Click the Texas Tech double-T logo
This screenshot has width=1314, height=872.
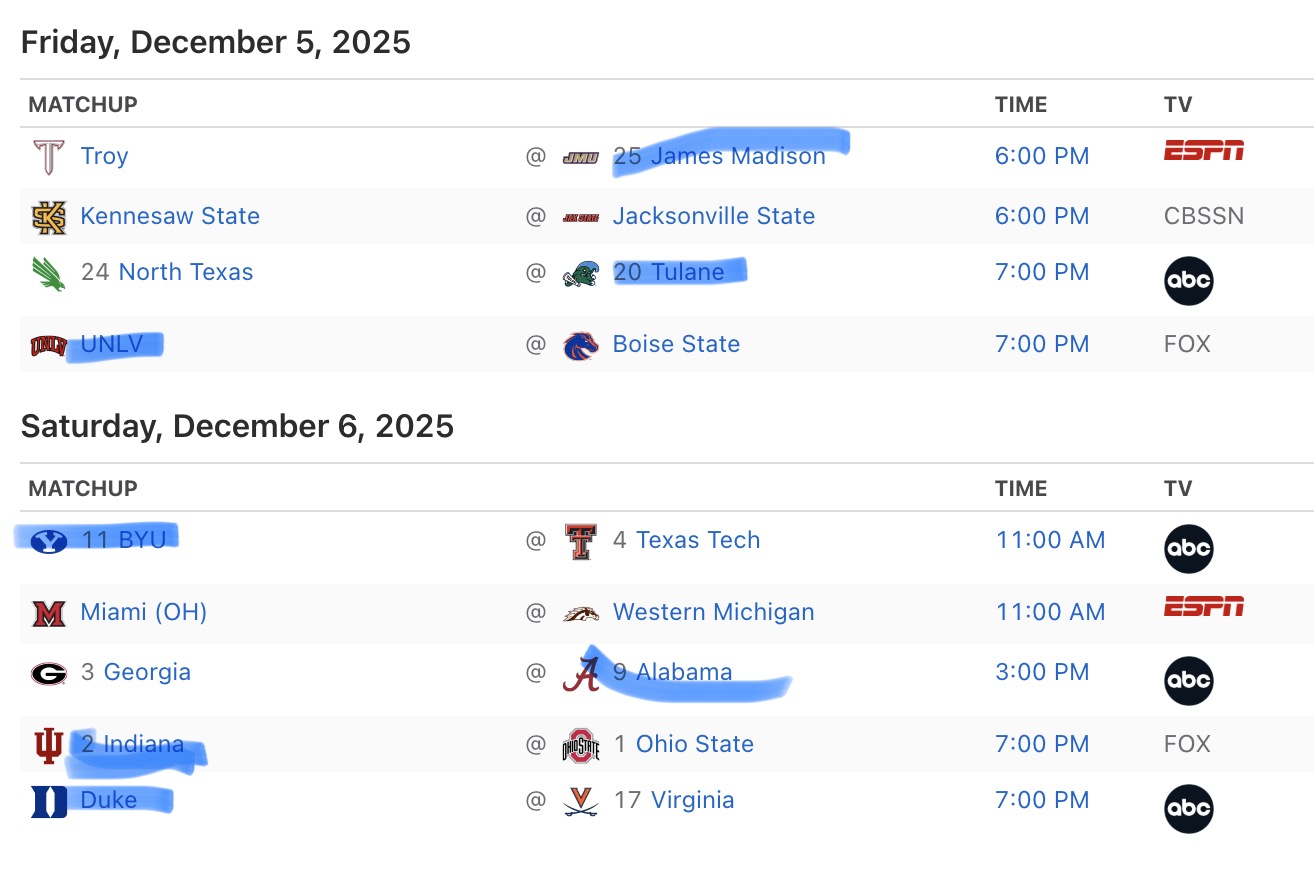tap(580, 541)
